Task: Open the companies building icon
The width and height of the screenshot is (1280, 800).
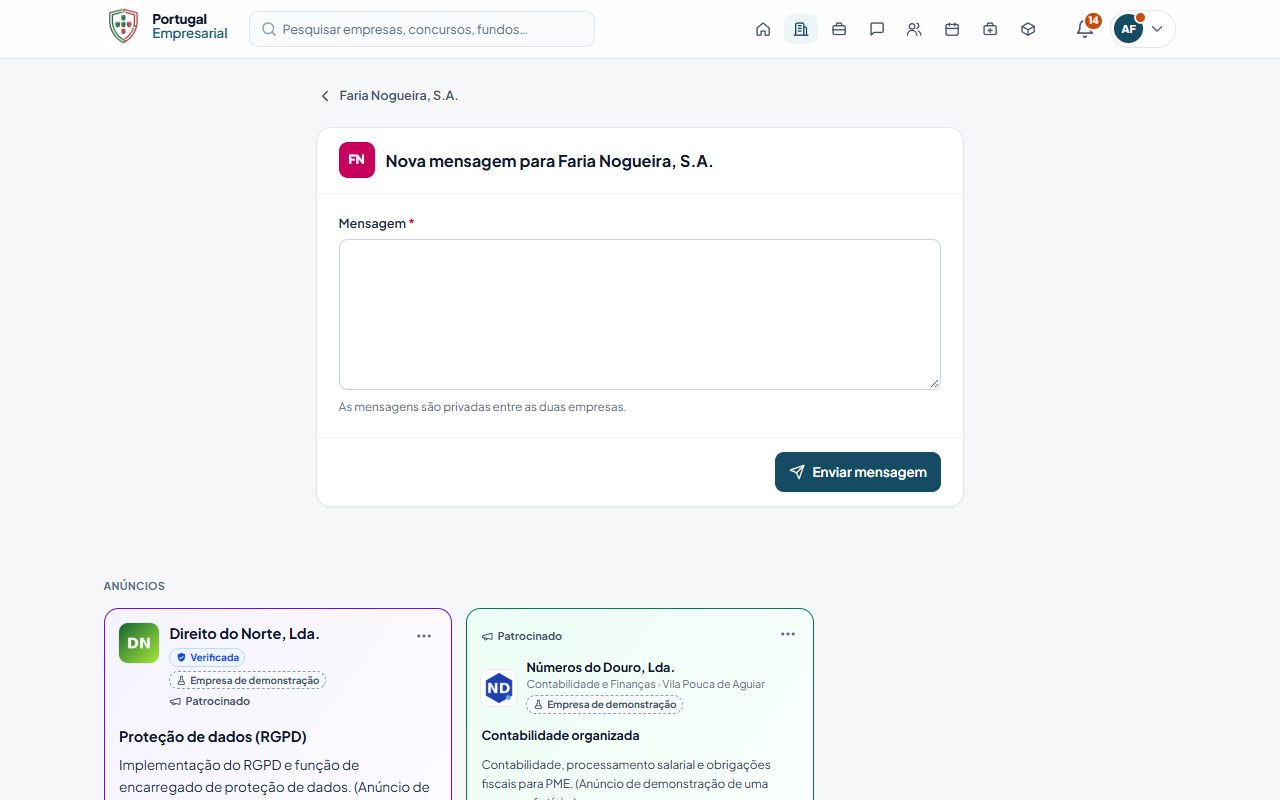Action: 801,29
